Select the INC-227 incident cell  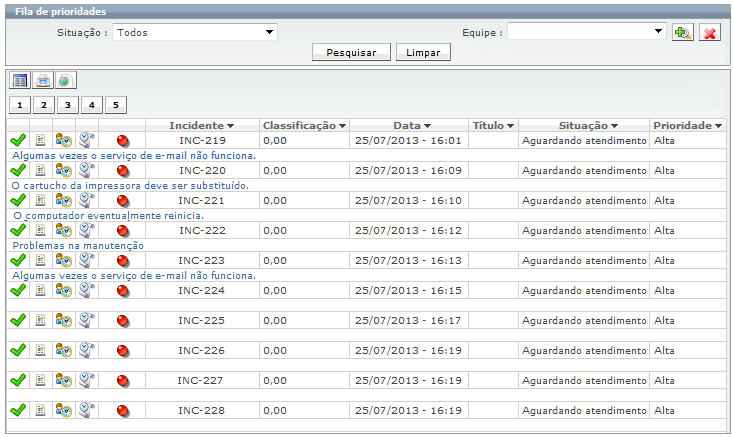[x=201, y=381]
